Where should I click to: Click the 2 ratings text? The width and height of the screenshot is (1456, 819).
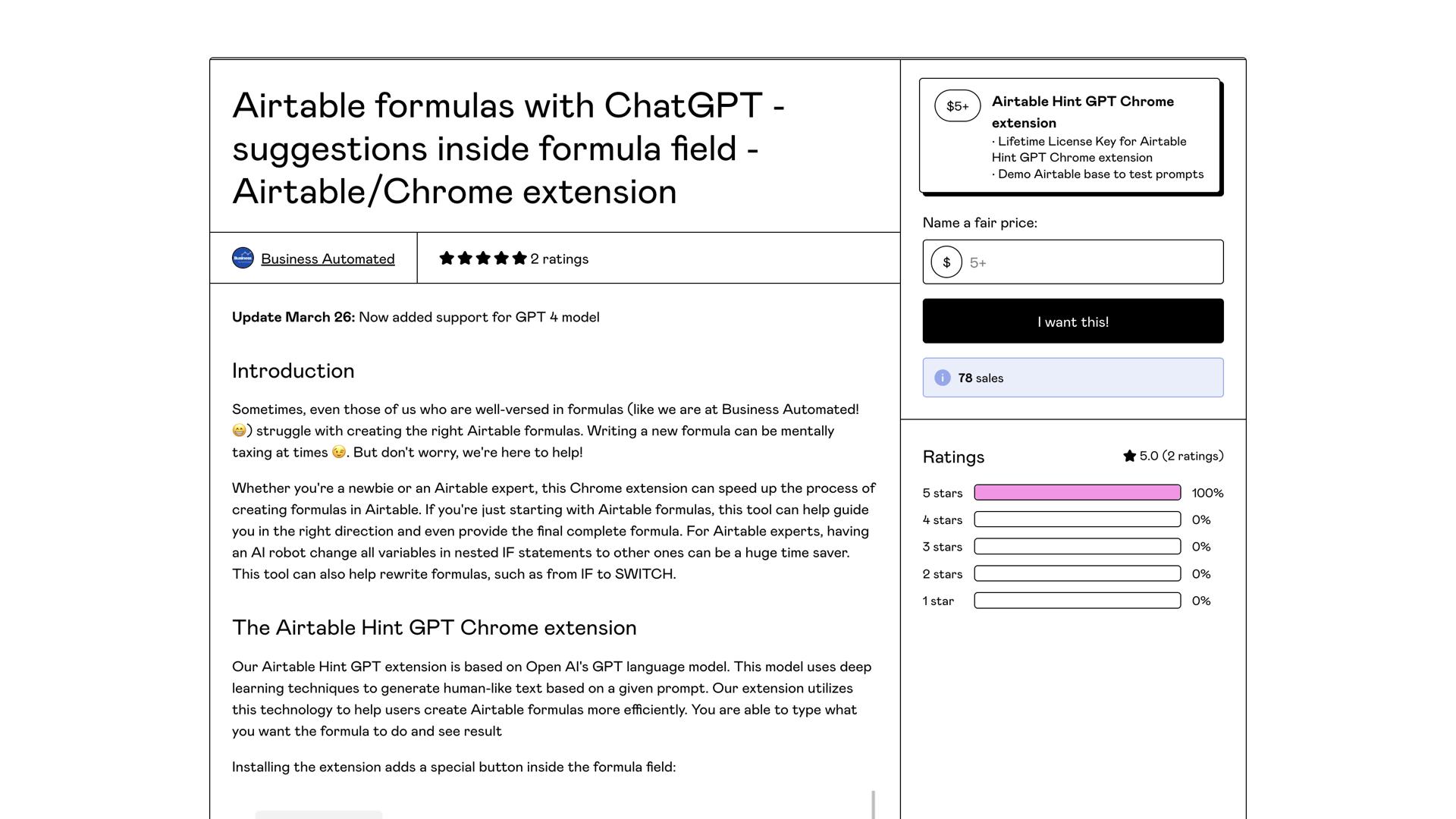[x=560, y=259]
